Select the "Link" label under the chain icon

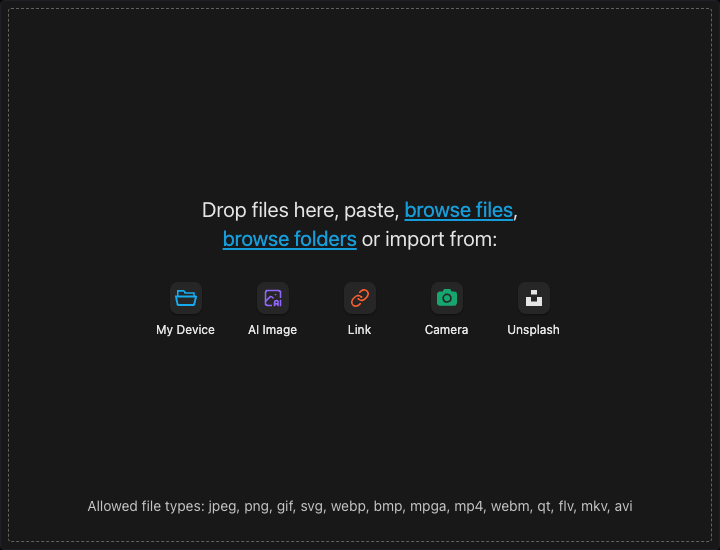(x=360, y=330)
